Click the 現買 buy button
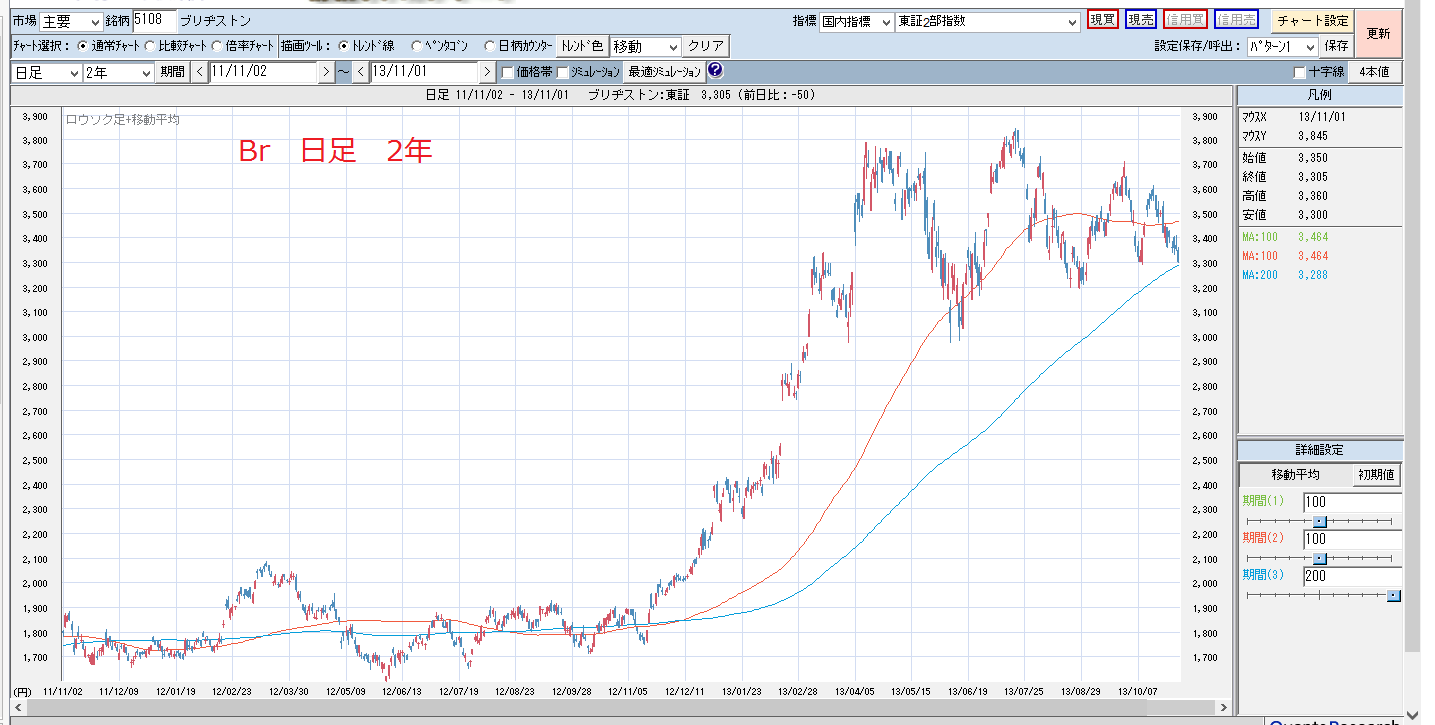 (x=1103, y=21)
